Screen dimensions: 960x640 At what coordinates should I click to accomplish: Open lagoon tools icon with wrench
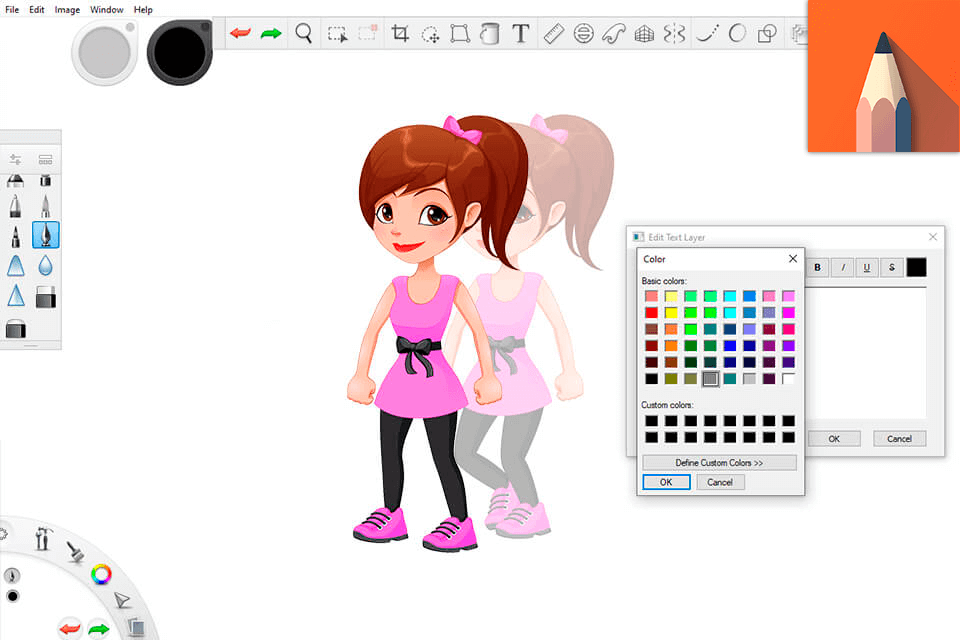coord(42,538)
